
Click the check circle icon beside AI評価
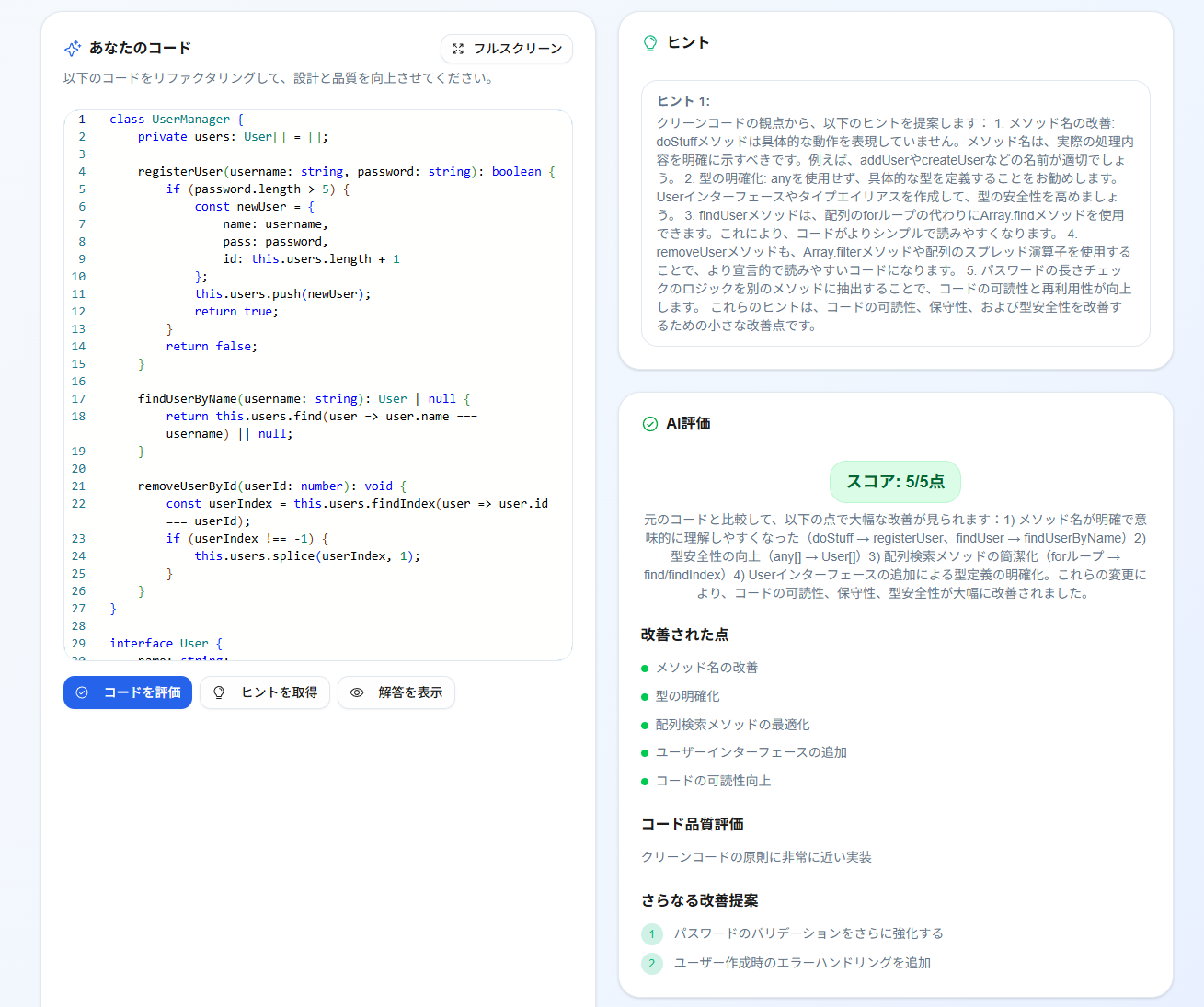[x=650, y=424]
